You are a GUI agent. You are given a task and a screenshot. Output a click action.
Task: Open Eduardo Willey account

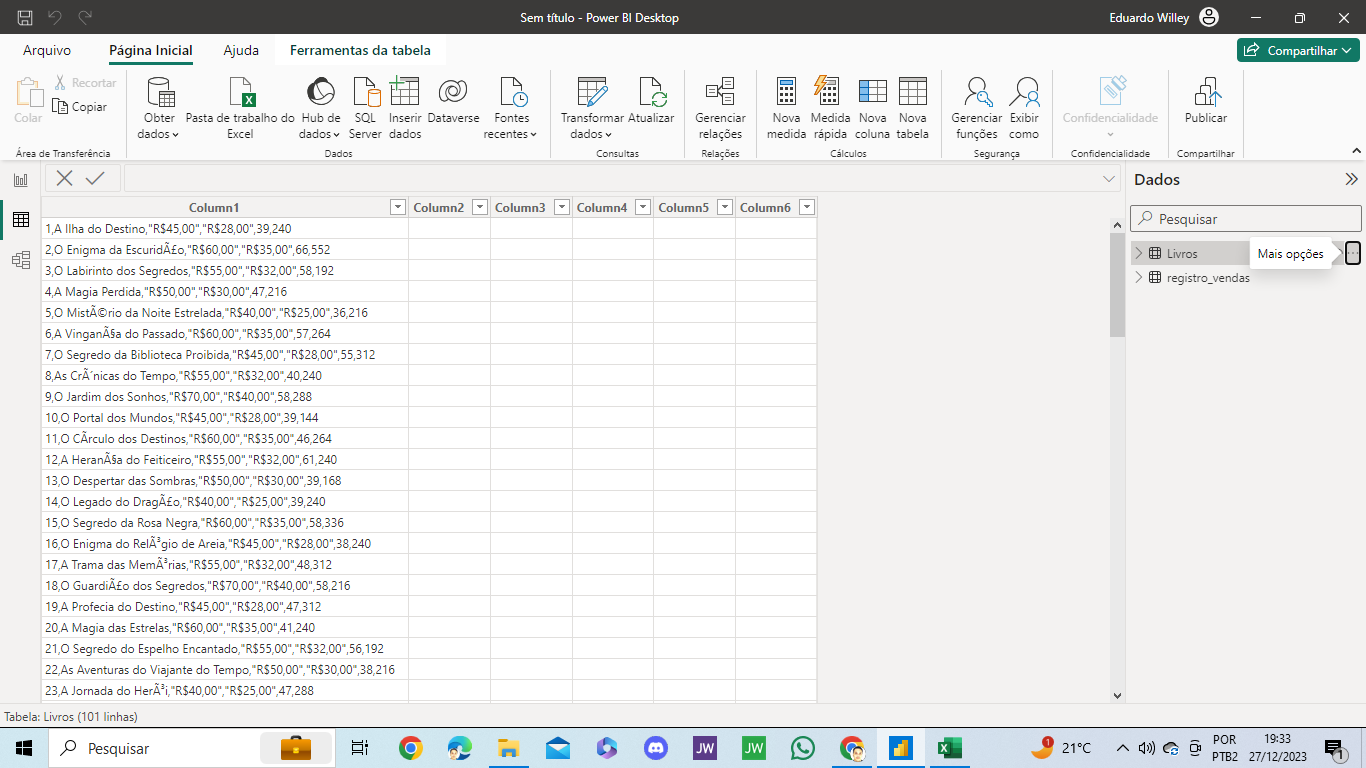point(1165,18)
